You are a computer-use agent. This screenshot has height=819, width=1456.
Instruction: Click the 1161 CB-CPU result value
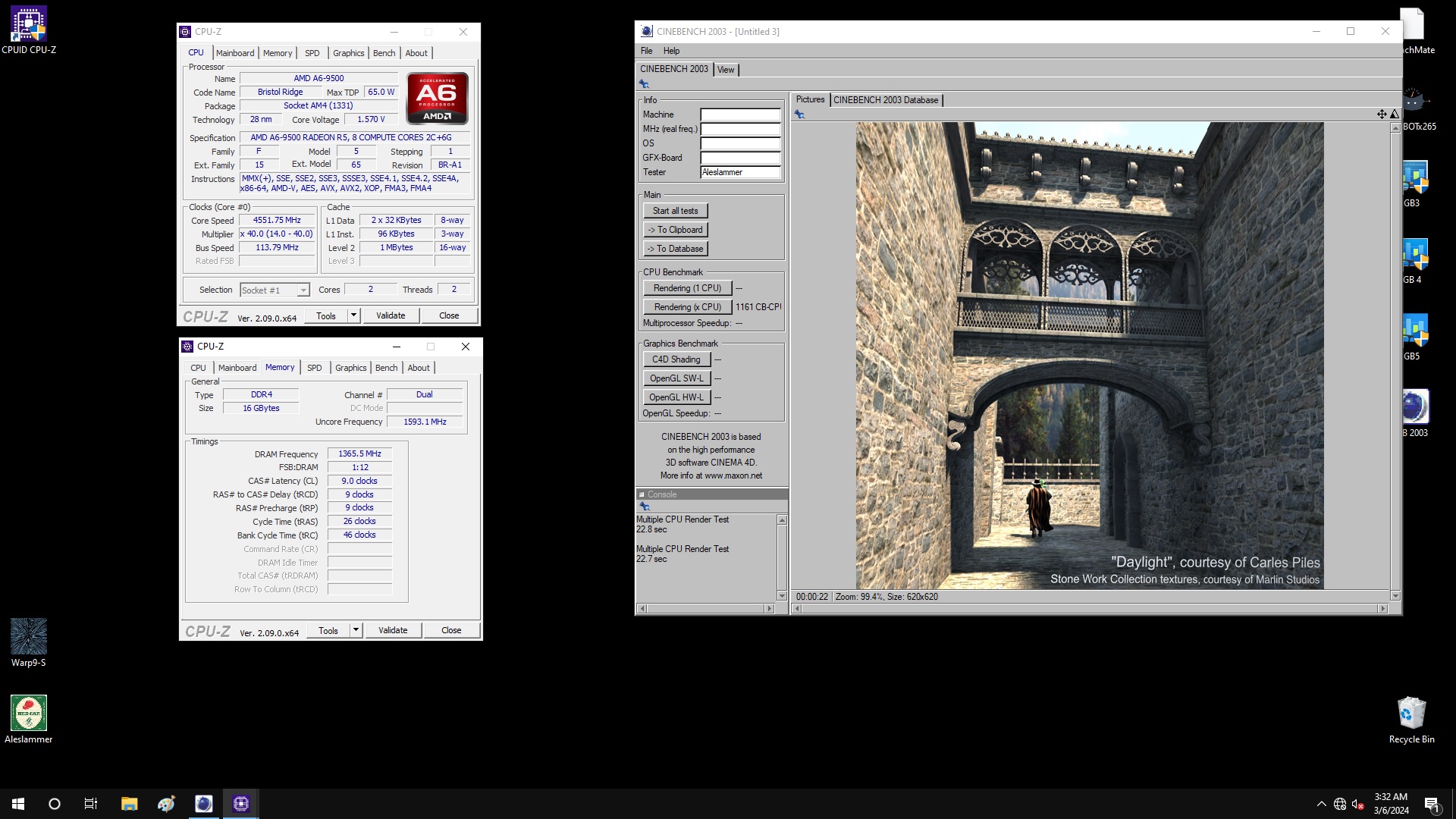point(758,307)
